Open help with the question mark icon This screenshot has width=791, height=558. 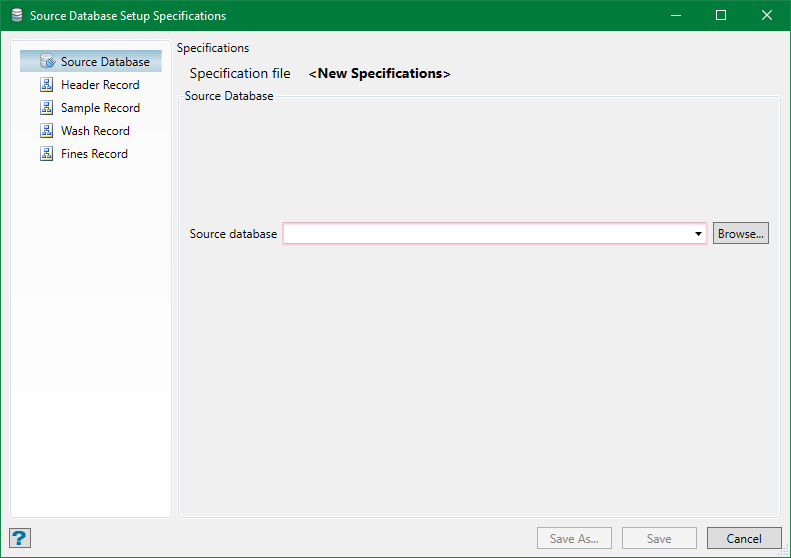[20, 538]
